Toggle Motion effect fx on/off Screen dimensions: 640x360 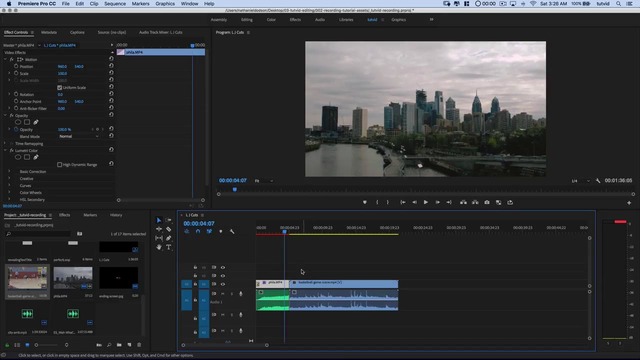pyautogui.click(x=12, y=60)
